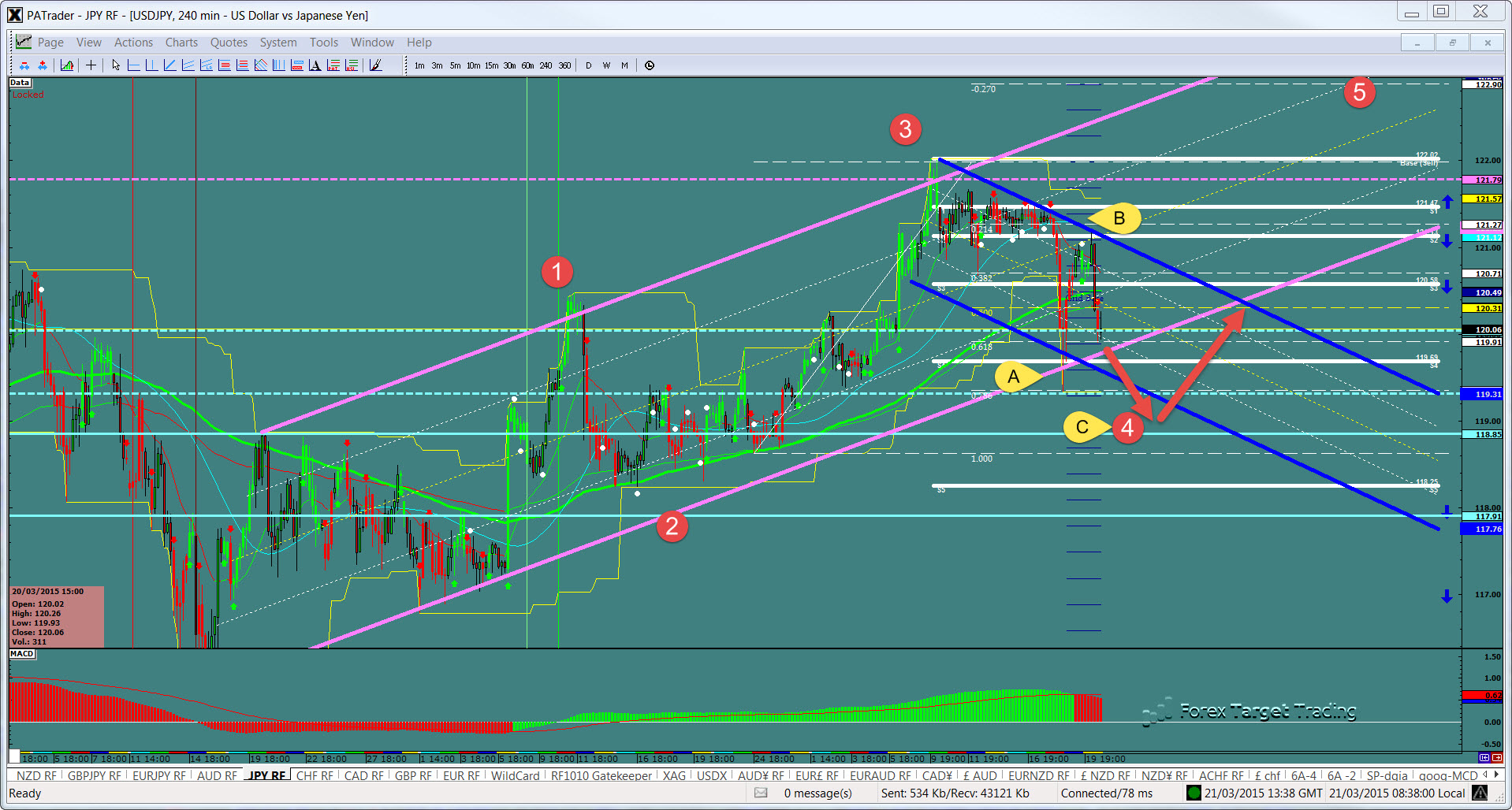1512x810 pixels.
Task: Open the Help menu
Action: [419, 43]
